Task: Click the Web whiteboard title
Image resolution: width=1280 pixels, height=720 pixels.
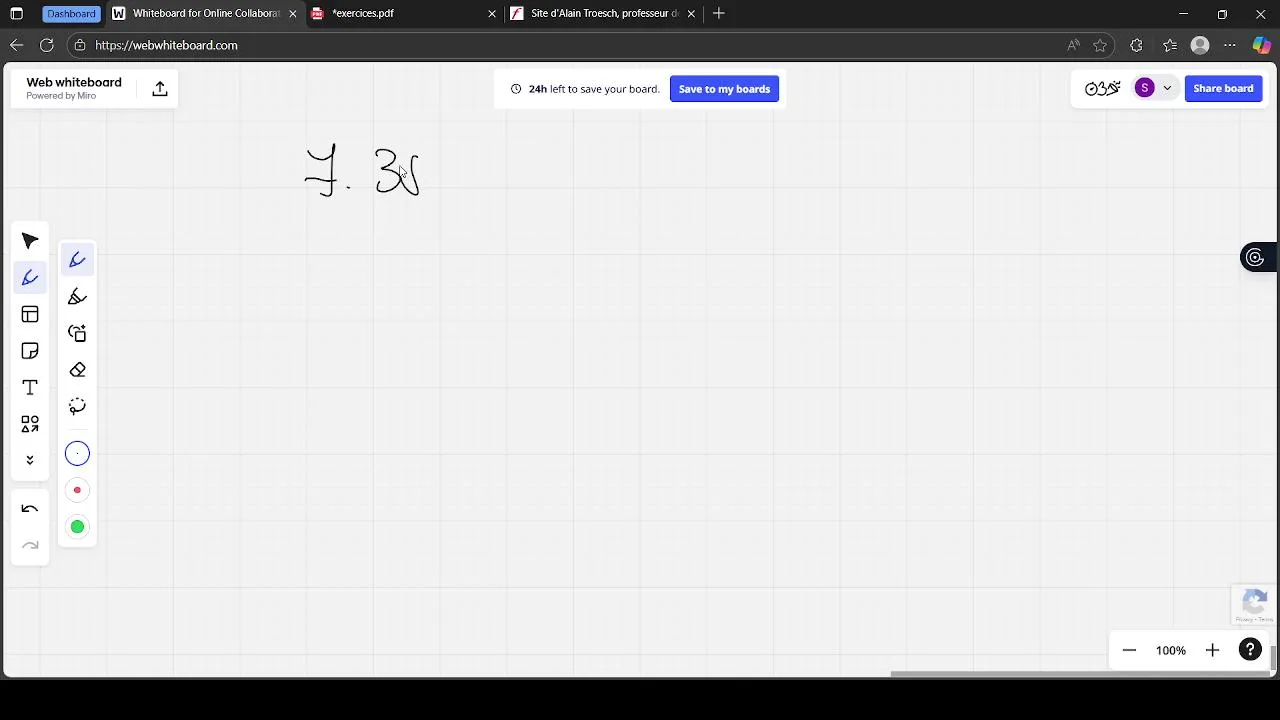Action: click(74, 82)
